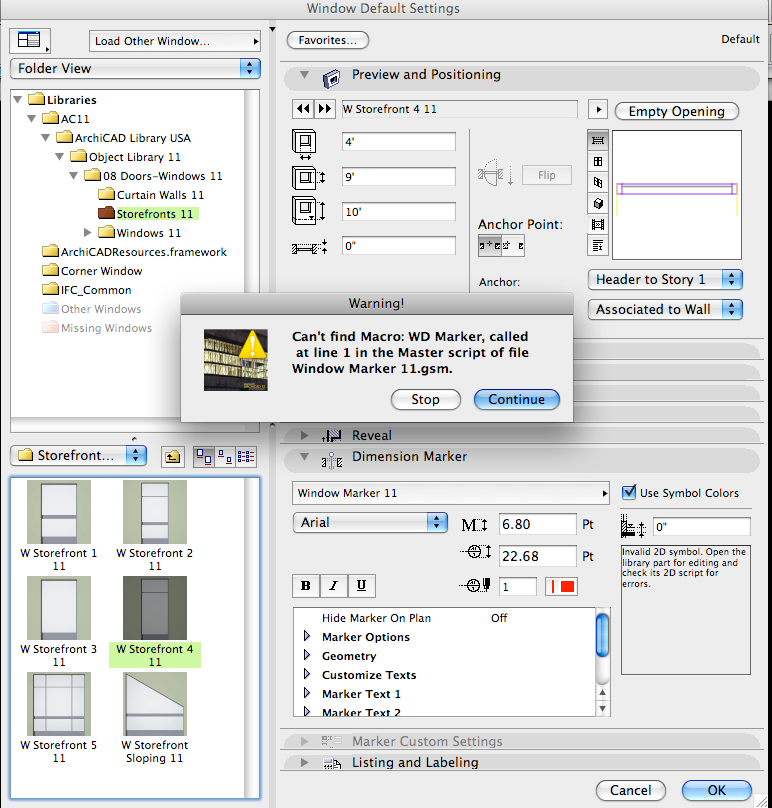
Task: Go to next window element arrow
Action: point(325,109)
